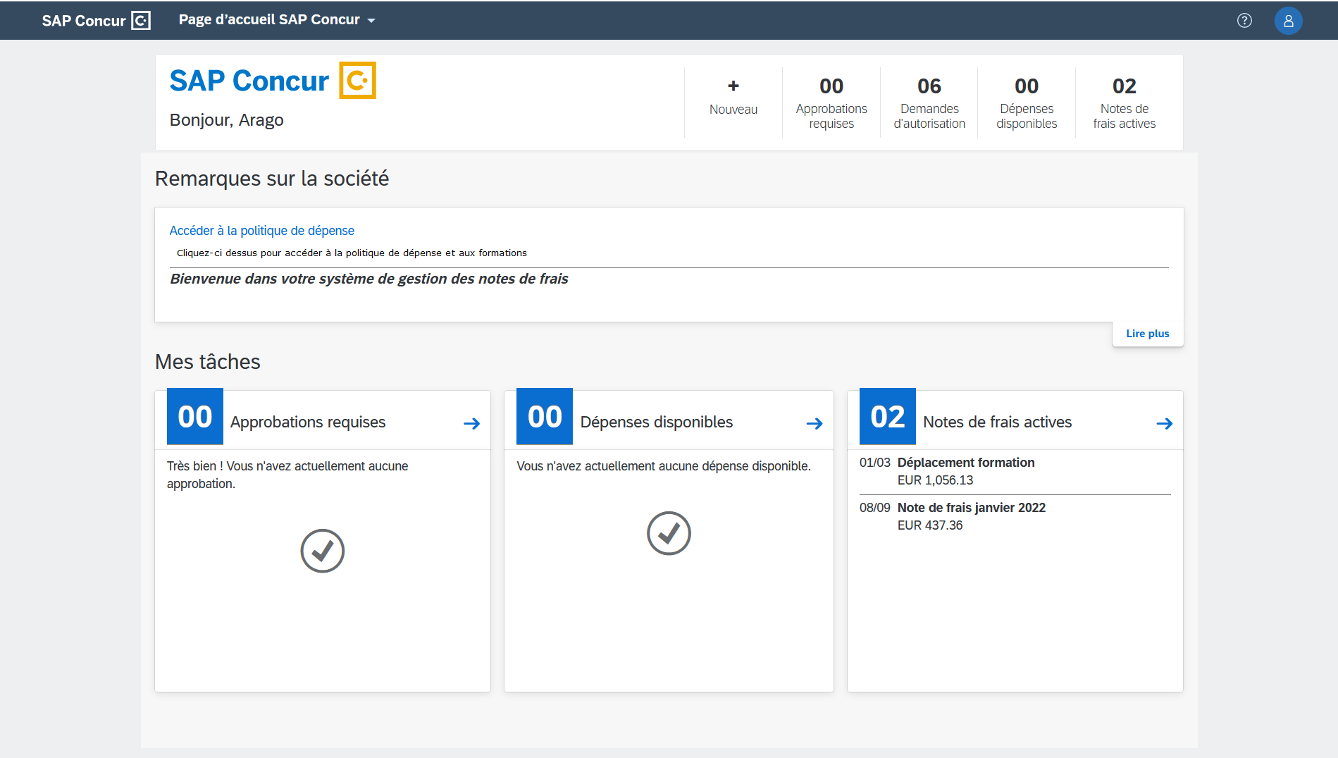Click the Bonjour, Arago greeting
This screenshot has height=758, width=1338.
pos(227,120)
